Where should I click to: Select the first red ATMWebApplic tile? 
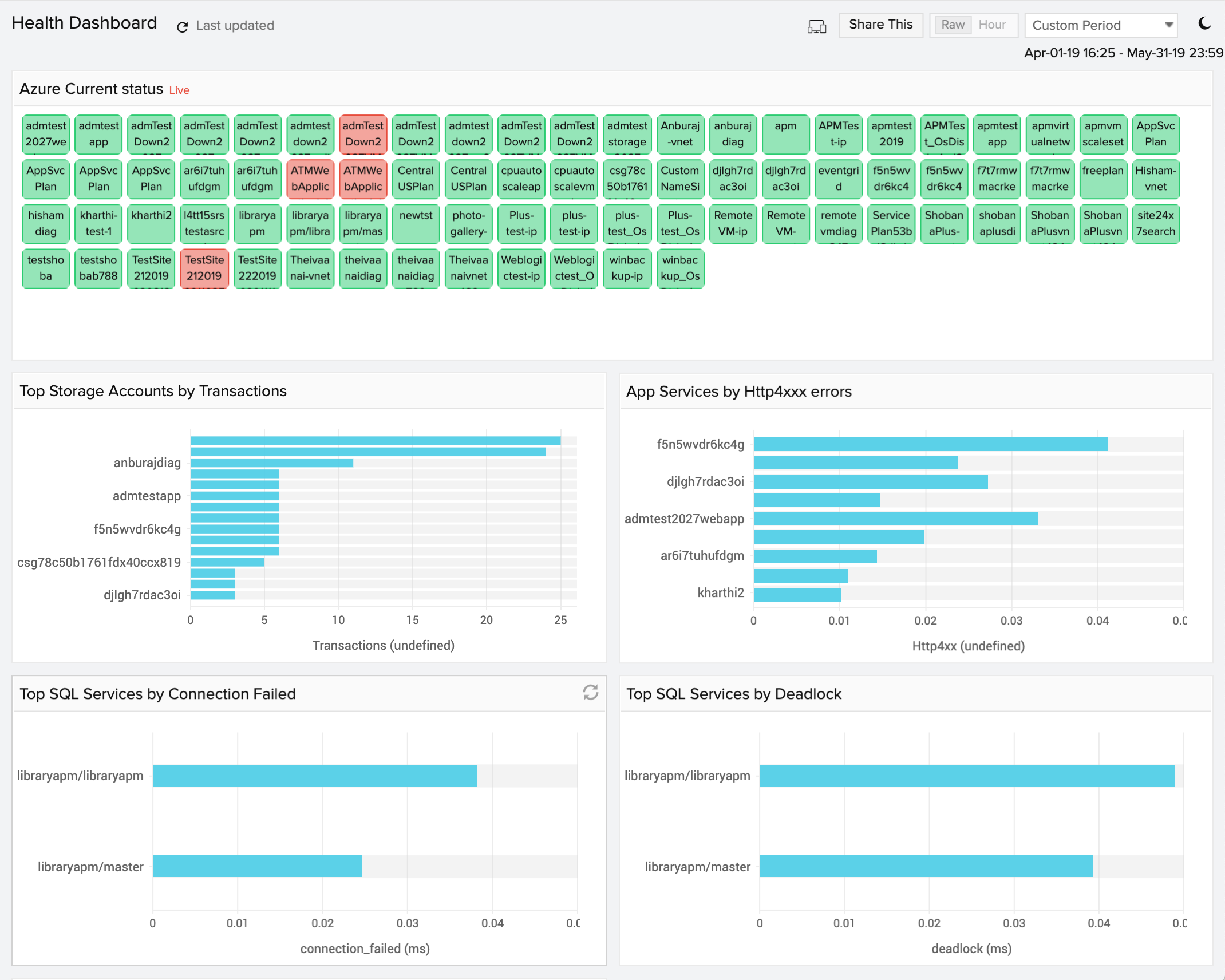pyautogui.click(x=310, y=179)
